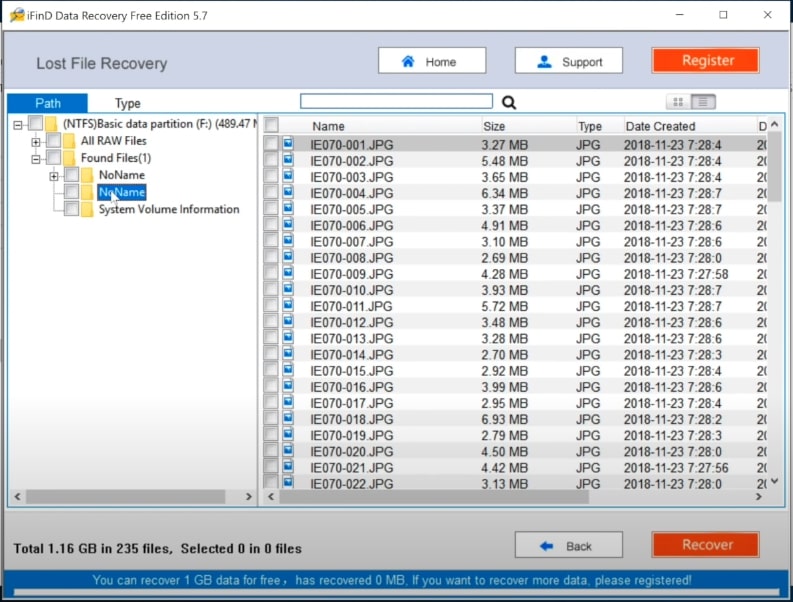Select the Path tab

[47, 103]
